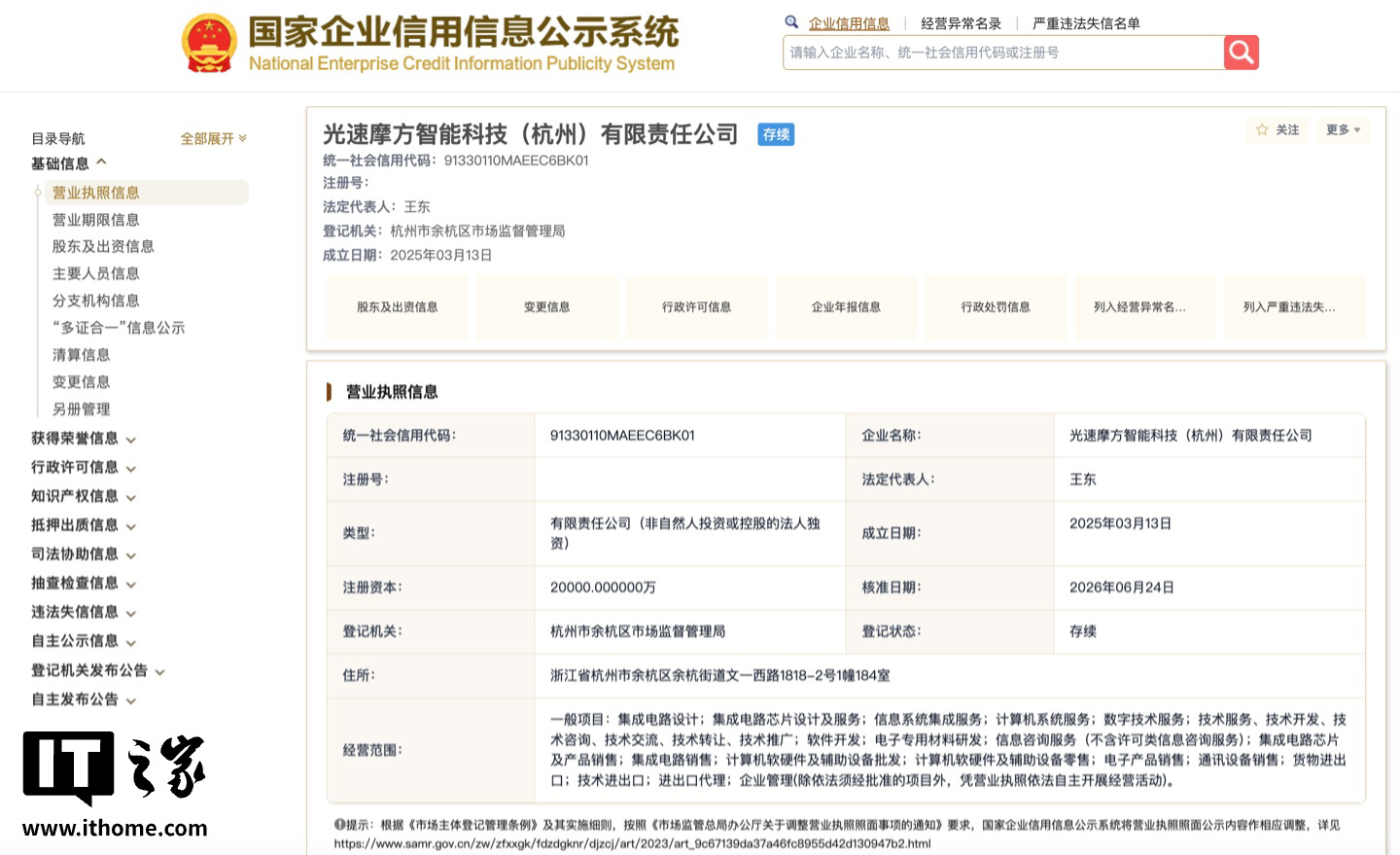
Task: Click the 目录导航 heading
Action: (58, 138)
